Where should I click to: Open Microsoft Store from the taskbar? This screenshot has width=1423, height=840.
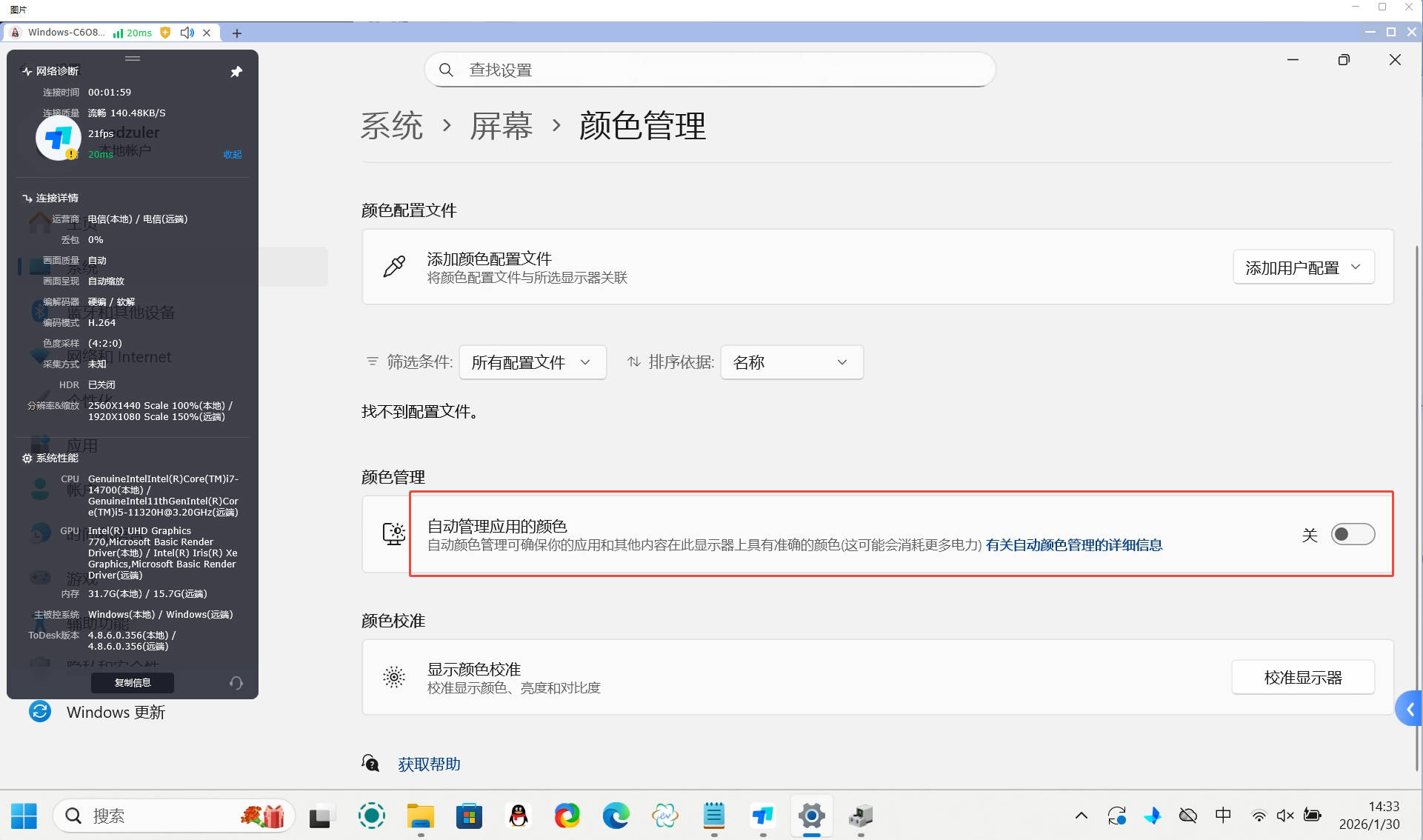coord(469,816)
